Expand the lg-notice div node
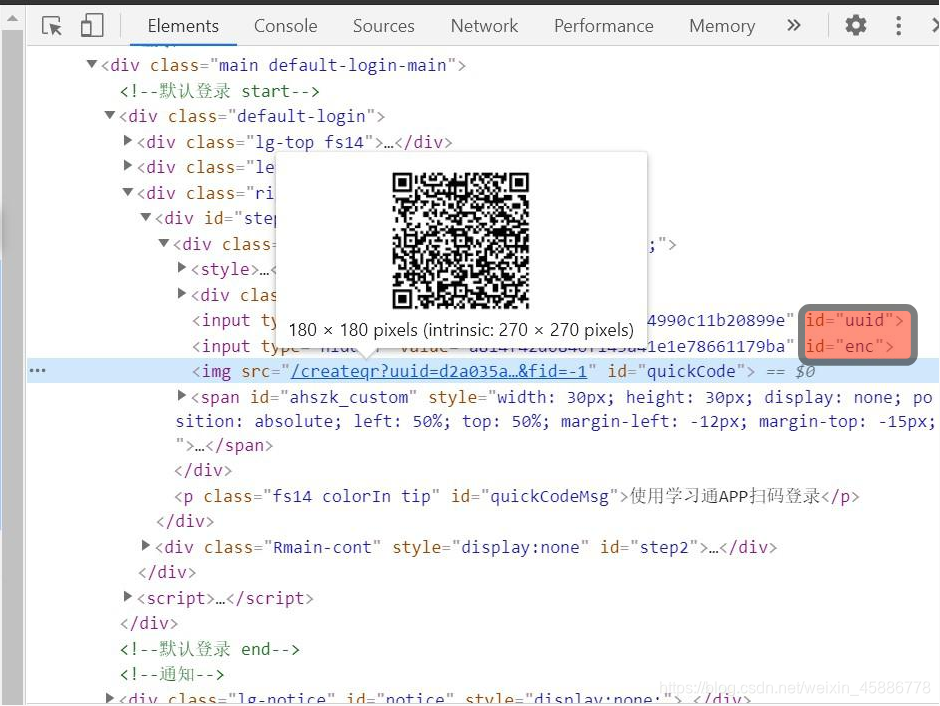 pos(109,698)
